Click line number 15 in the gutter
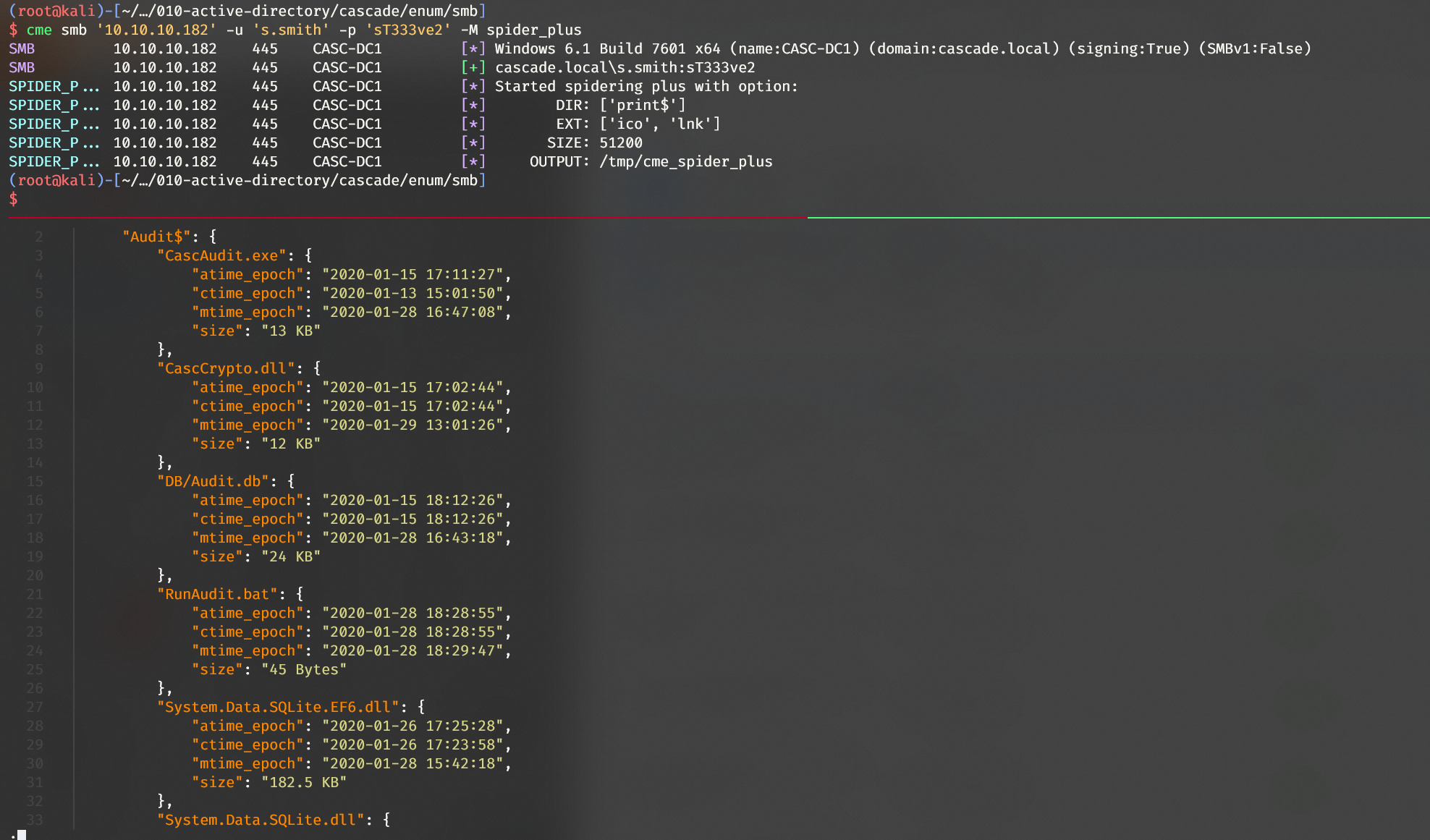This screenshot has height=840, width=1430. [x=35, y=481]
